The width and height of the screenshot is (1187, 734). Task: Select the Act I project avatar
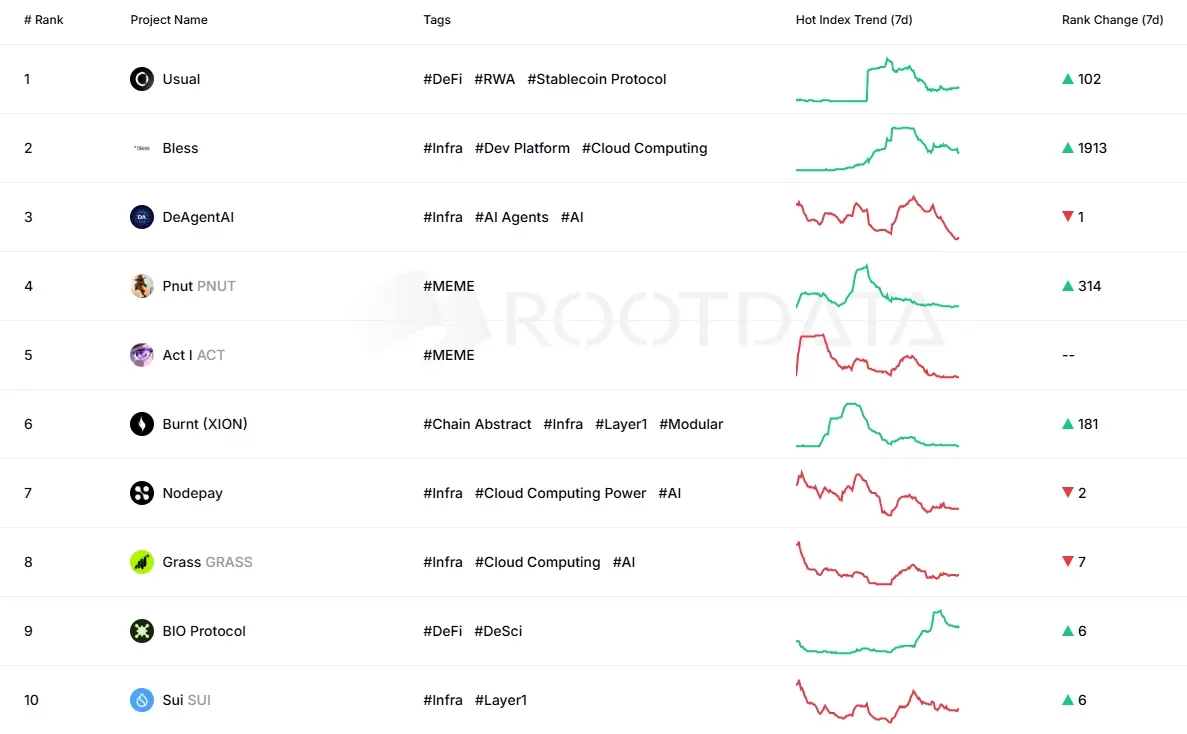(x=140, y=355)
